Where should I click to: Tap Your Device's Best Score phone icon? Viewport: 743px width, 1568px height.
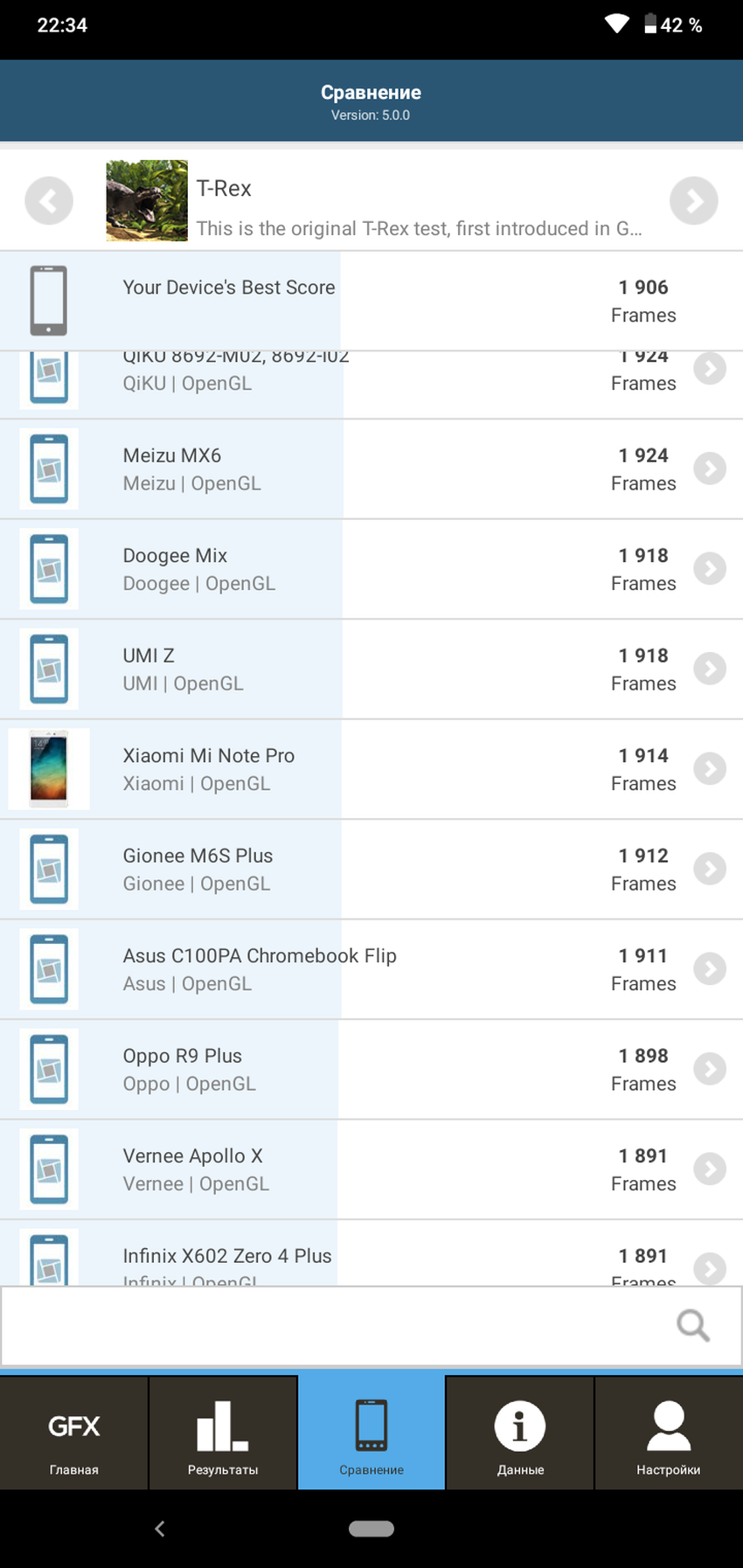click(x=49, y=301)
